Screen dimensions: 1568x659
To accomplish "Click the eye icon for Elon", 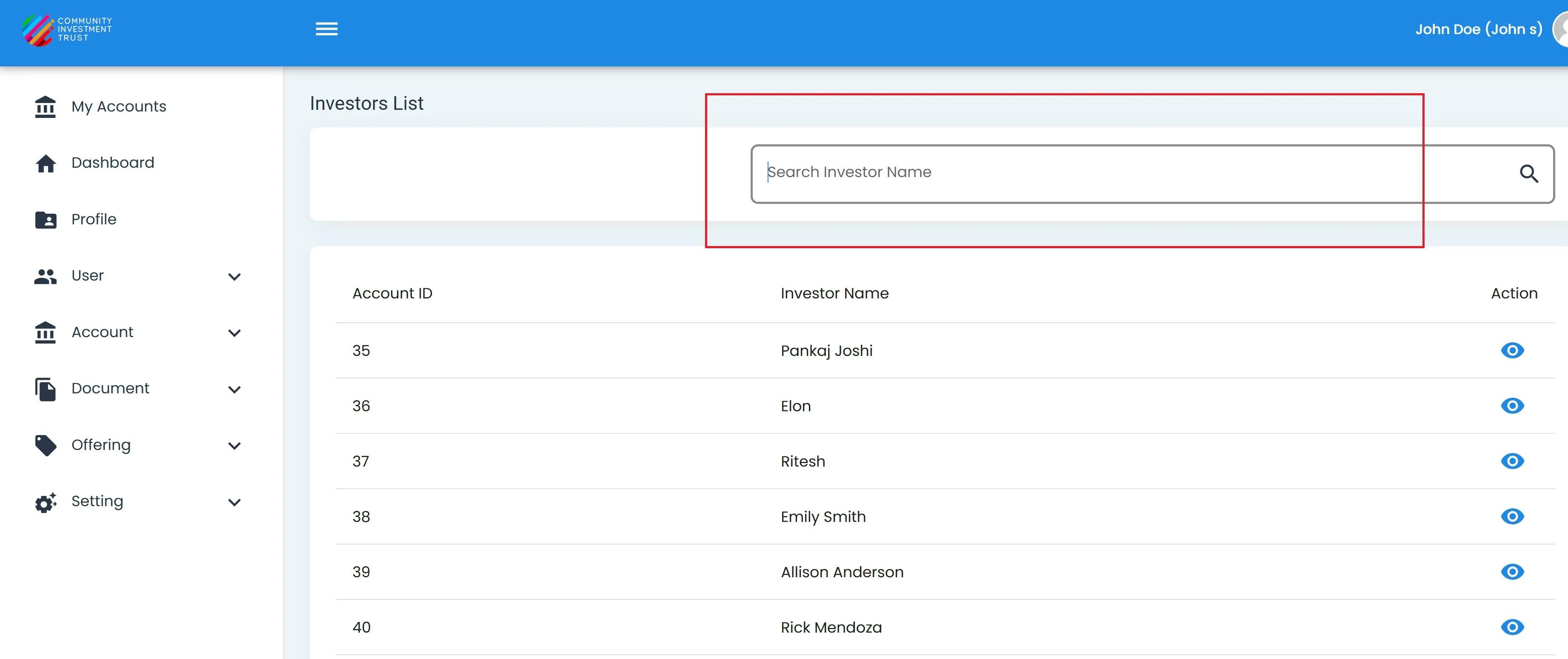I will pyautogui.click(x=1512, y=406).
